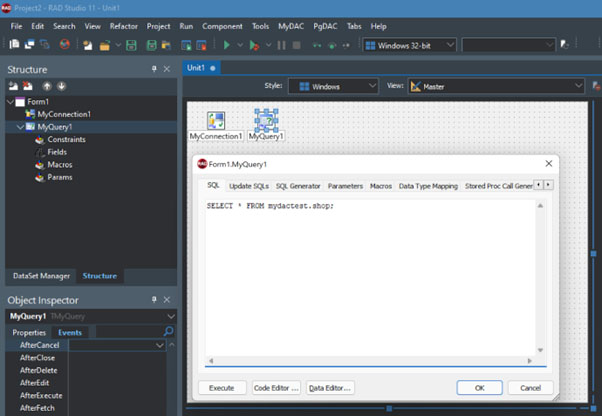Click OK in the Form1.MyQuery1 dialog
This screenshot has height=416, width=602.
tap(480, 388)
